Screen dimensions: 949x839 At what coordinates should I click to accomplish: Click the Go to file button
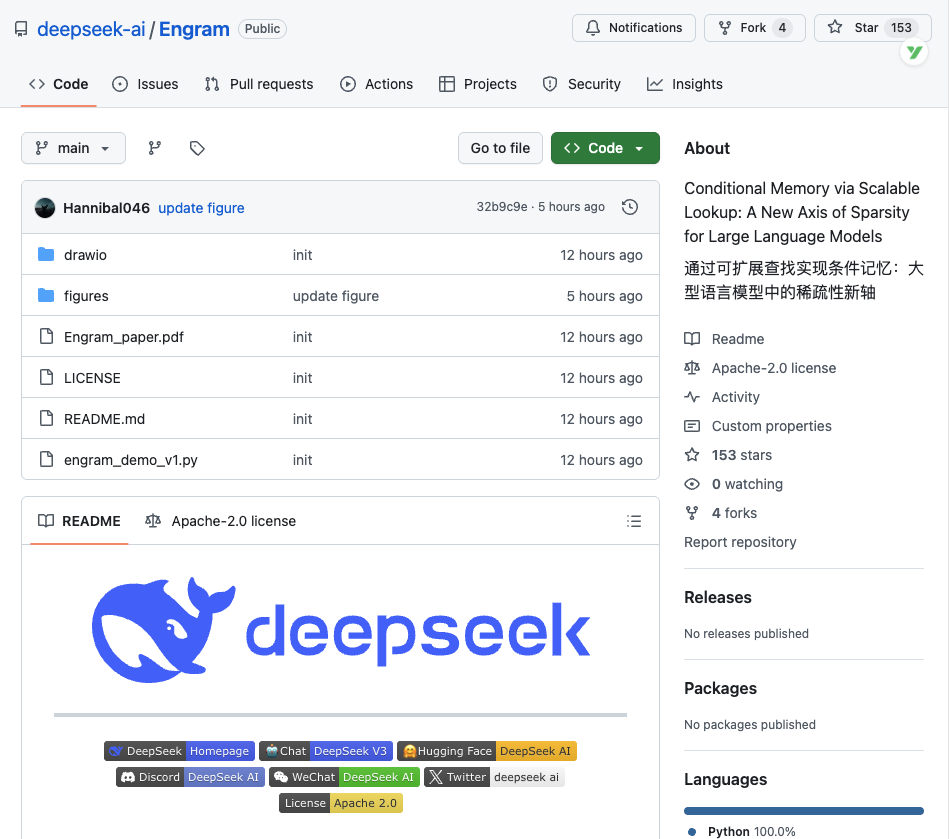pos(500,147)
